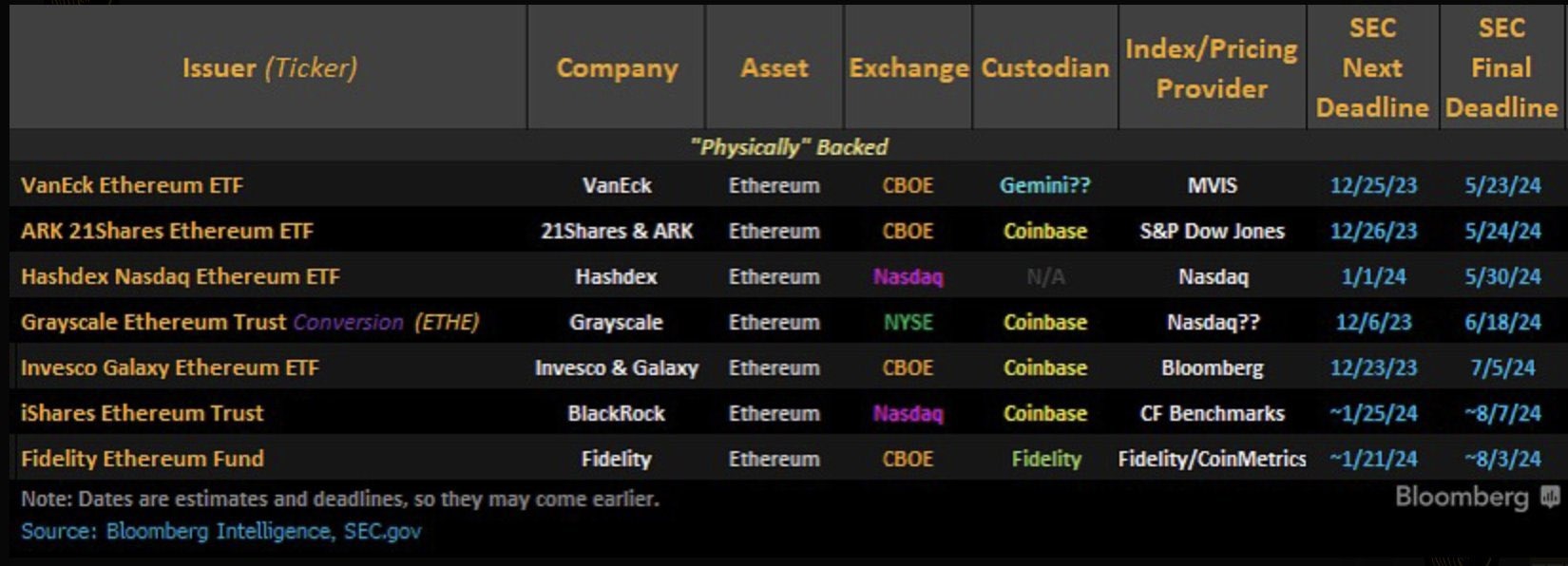Click the 5/23/24 final deadline date
This screenshot has width=1568, height=566.
(1502, 185)
